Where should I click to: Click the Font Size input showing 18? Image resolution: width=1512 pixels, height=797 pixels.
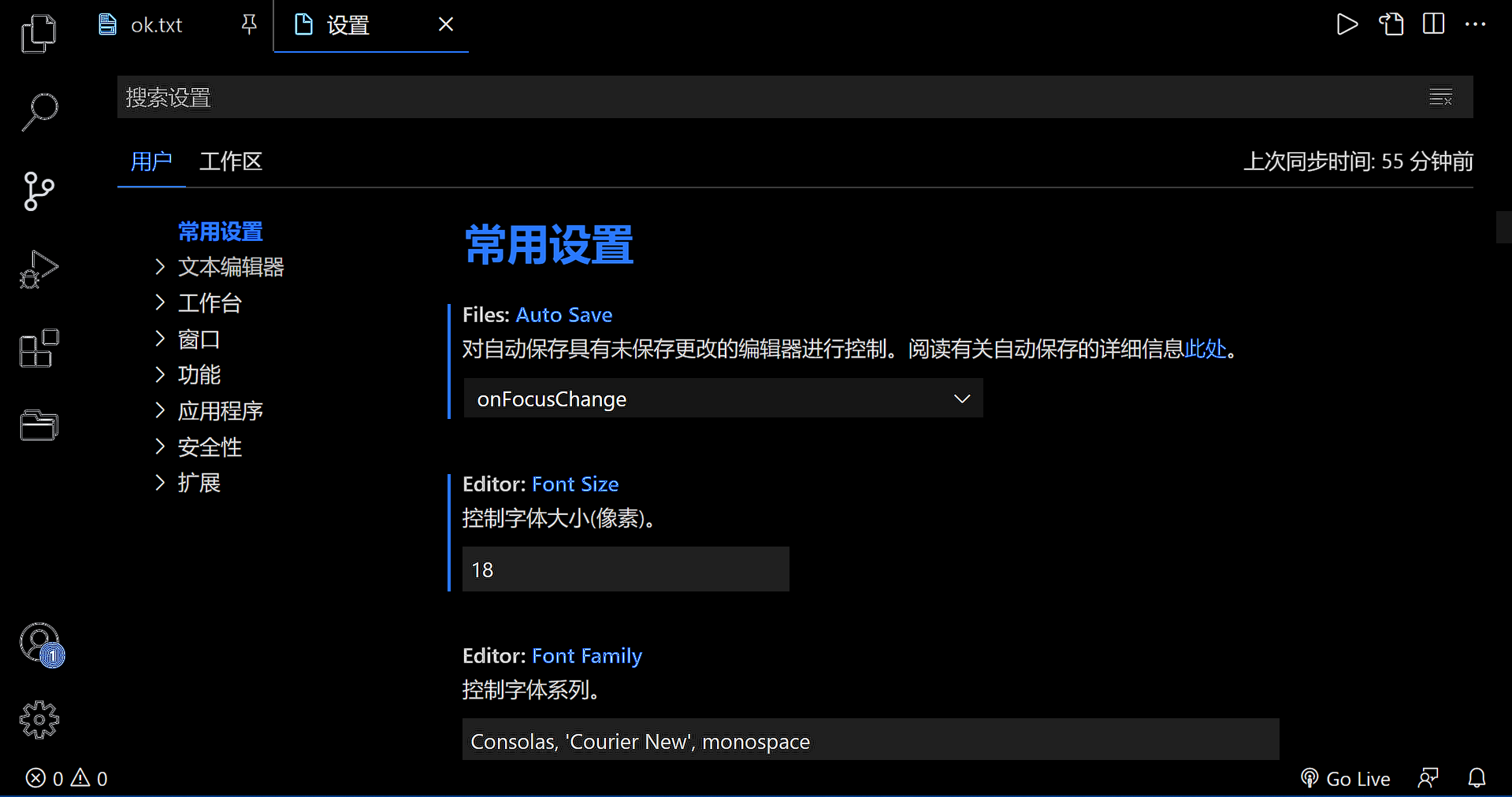pos(626,569)
